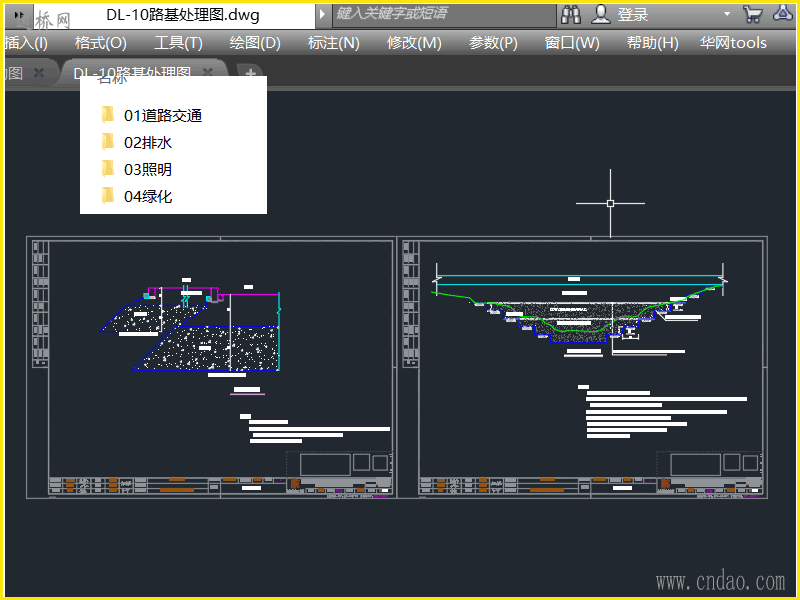Open the 华网tools menu
The image size is (800, 600).
733,43
